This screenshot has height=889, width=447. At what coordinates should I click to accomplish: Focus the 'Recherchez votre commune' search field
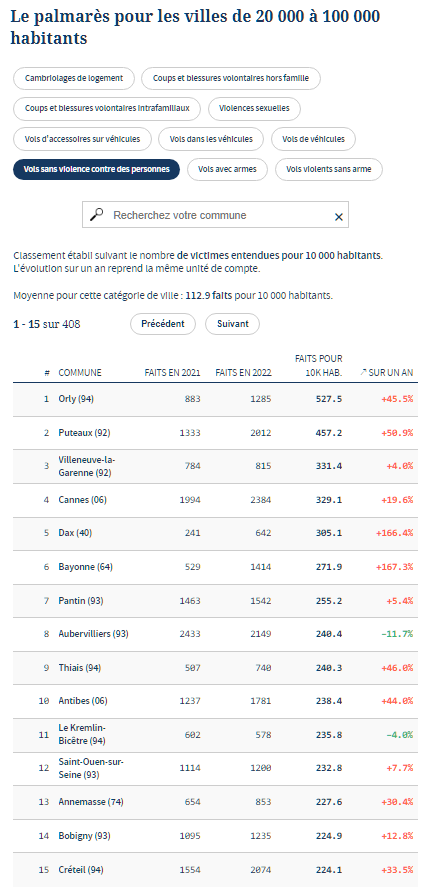click(216, 215)
